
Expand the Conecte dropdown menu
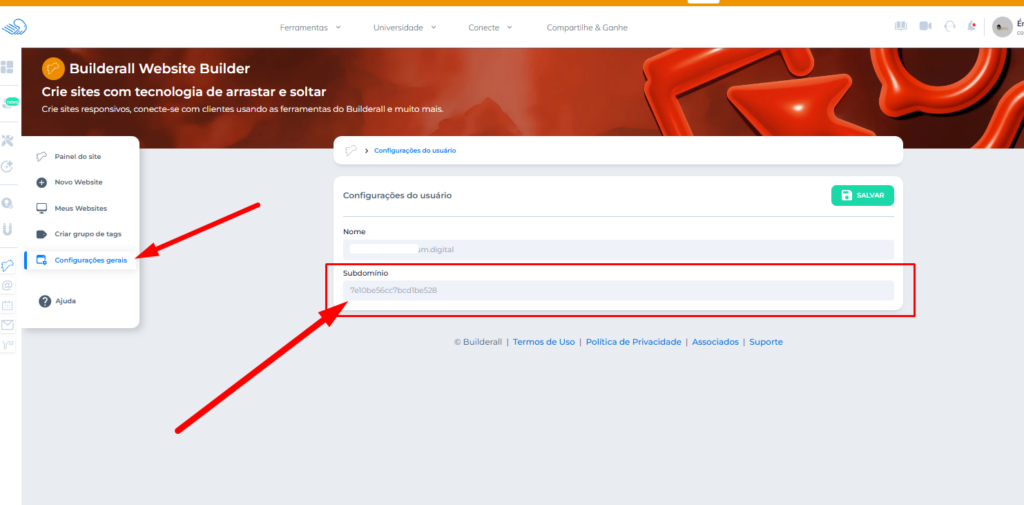coord(490,27)
